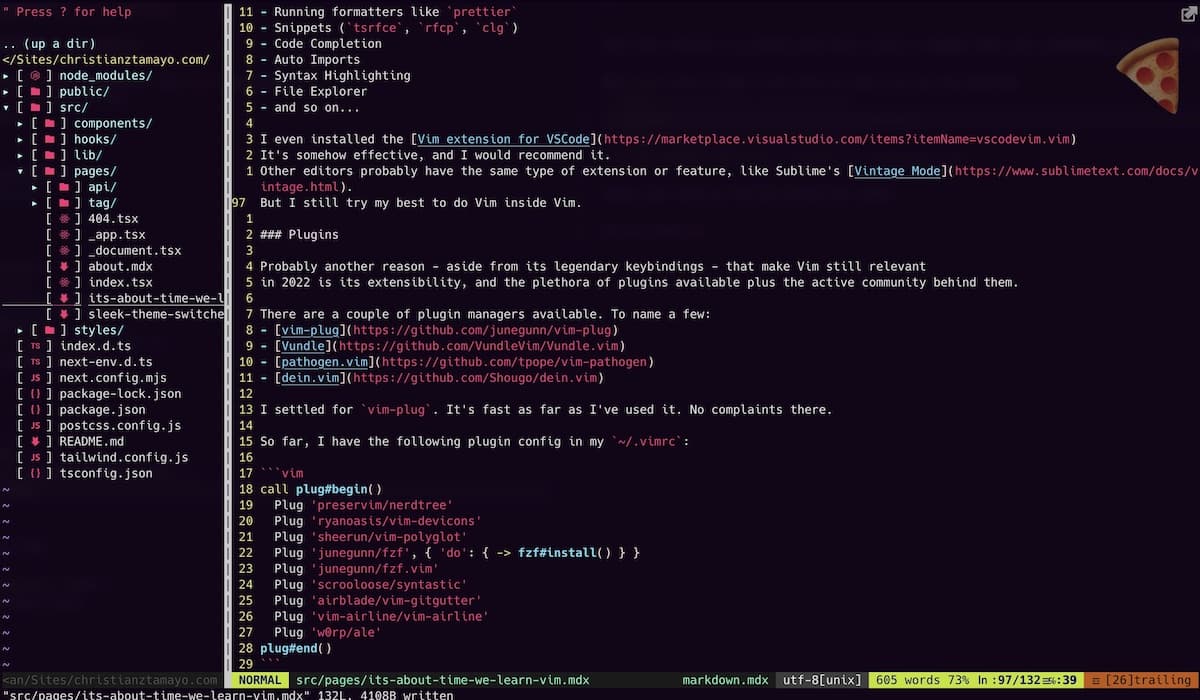Viewport: 1200px width, 700px height.
Task: Click the folder icon beside hooks/
Action: pos(50,139)
